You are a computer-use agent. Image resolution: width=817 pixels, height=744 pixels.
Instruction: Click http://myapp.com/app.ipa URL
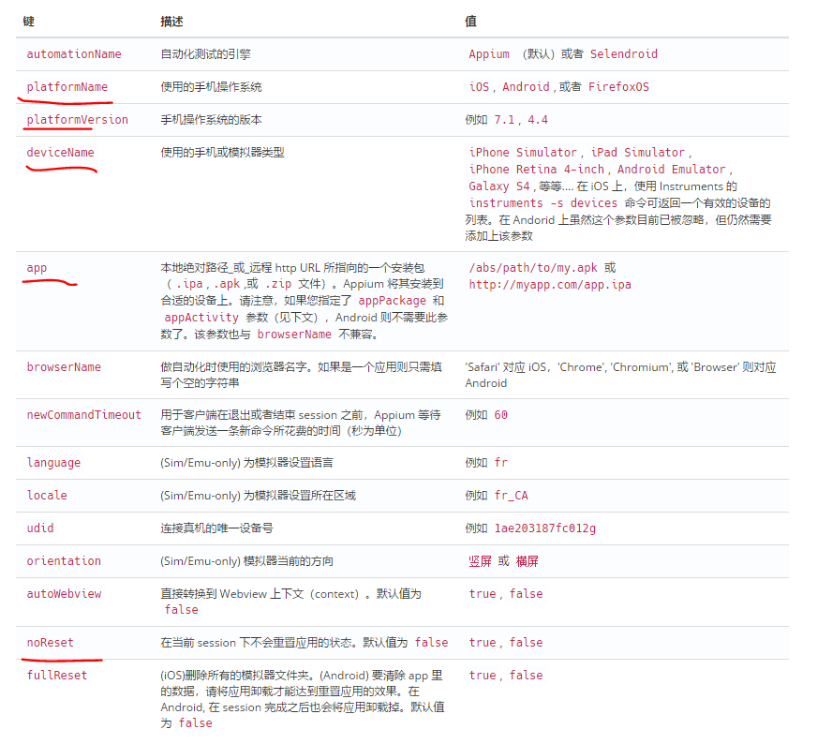coord(550,284)
